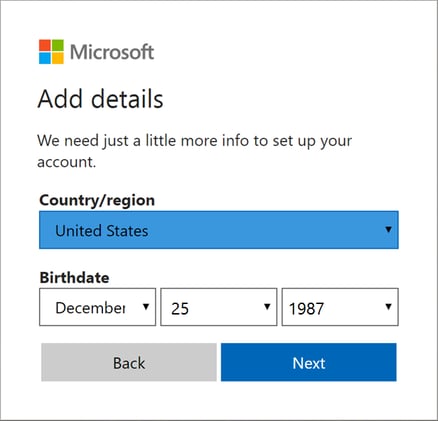The height and width of the screenshot is (421, 438).
Task: Click the blue square in Microsoft logo
Action: [x=45, y=58]
